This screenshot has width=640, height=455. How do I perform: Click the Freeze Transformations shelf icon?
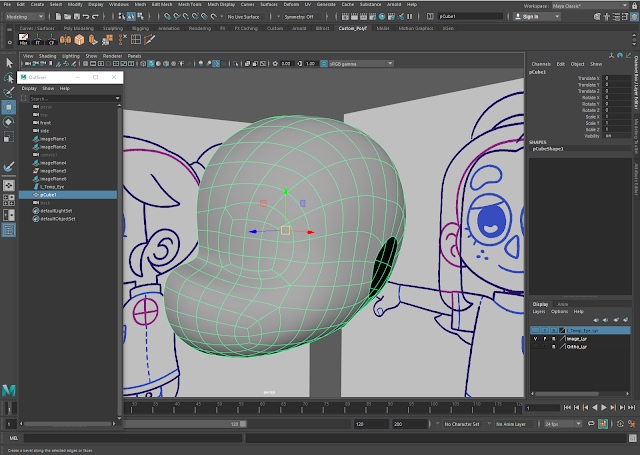click(x=38, y=39)
